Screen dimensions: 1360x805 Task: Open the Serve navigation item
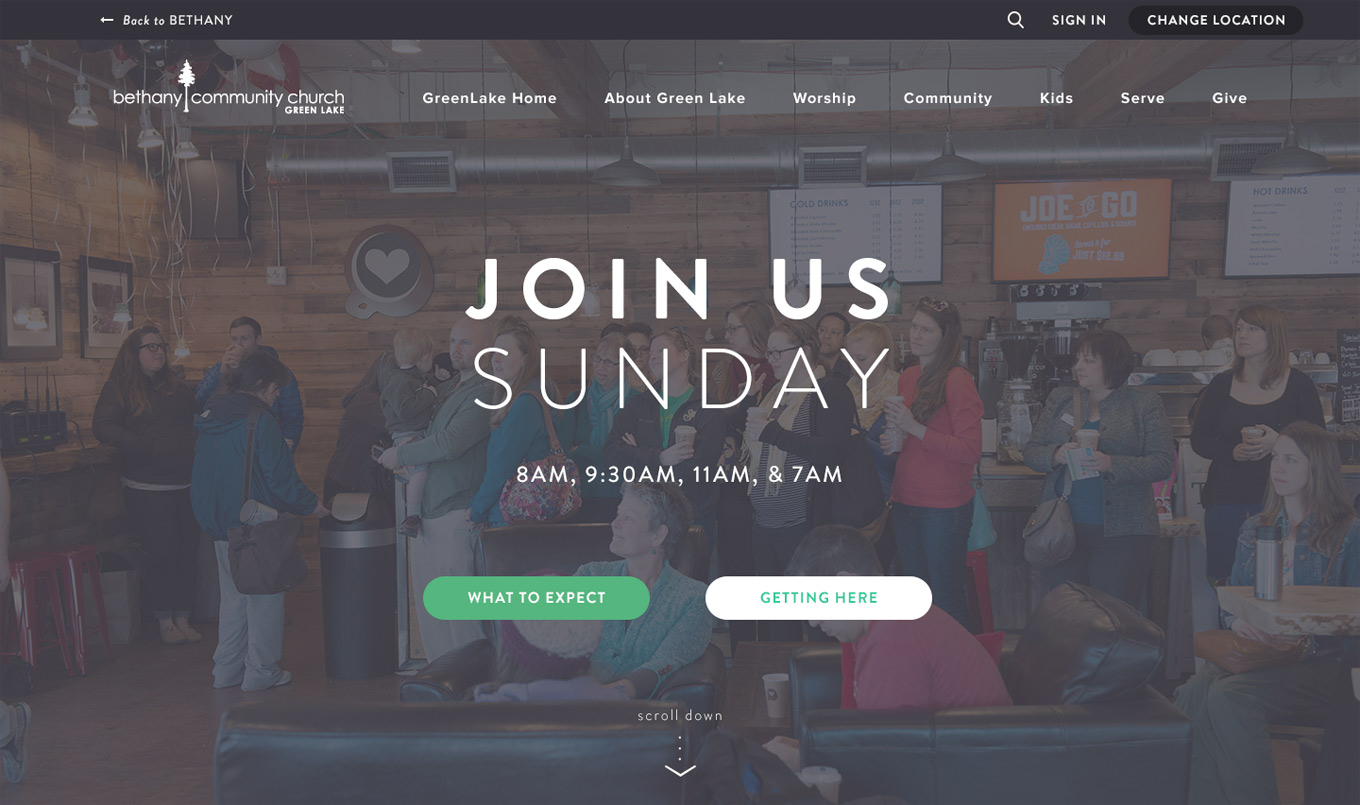(x=1143, y=98)
